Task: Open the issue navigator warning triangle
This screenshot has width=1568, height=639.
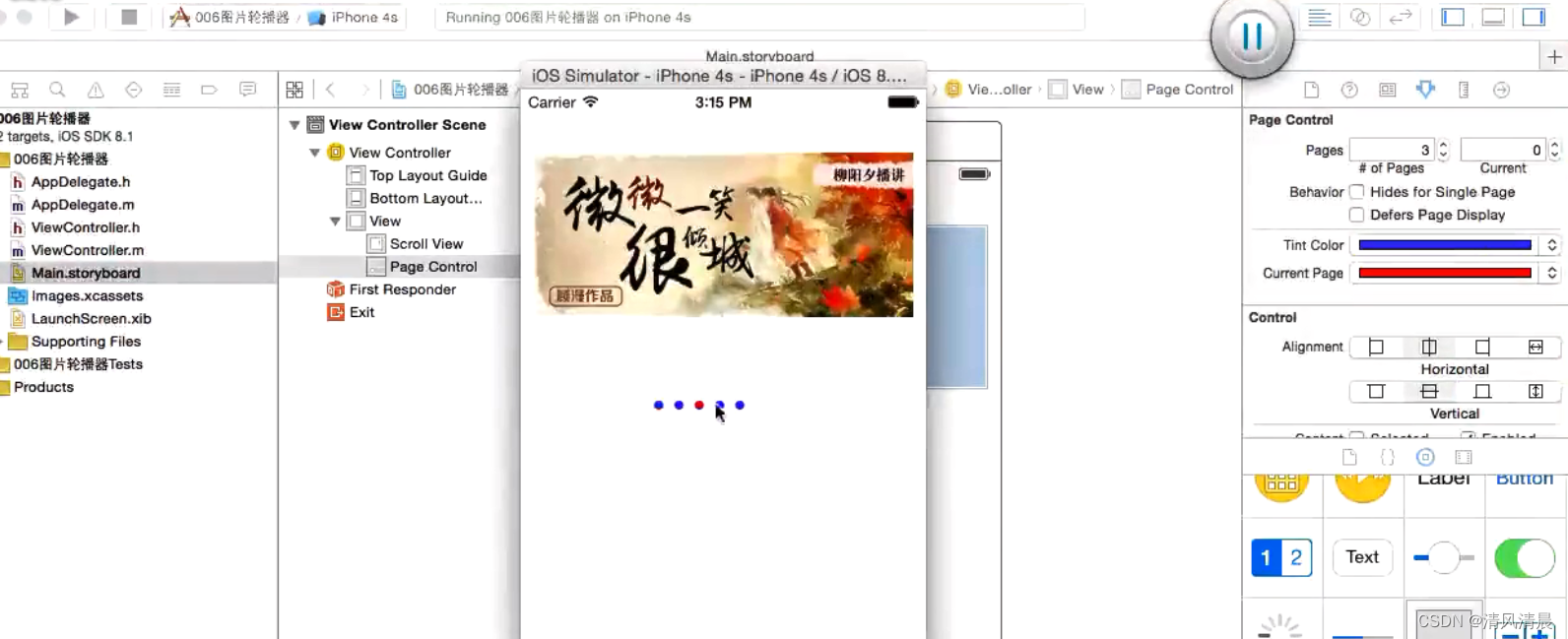Action: 96,90
